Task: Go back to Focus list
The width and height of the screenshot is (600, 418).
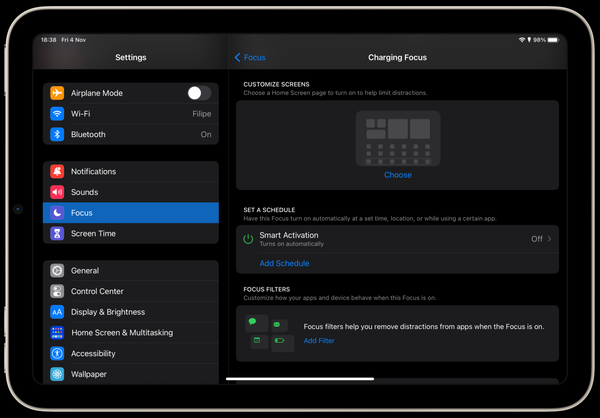Action: tap(250, 57)
